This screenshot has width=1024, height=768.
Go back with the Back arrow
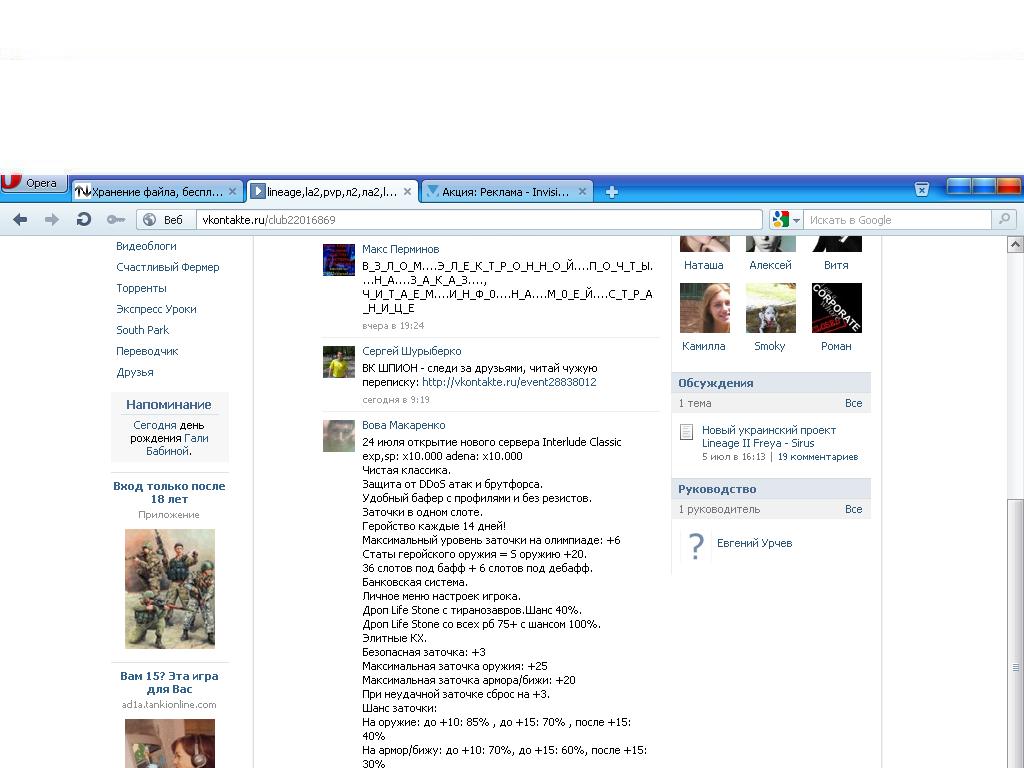coord(20,220)
